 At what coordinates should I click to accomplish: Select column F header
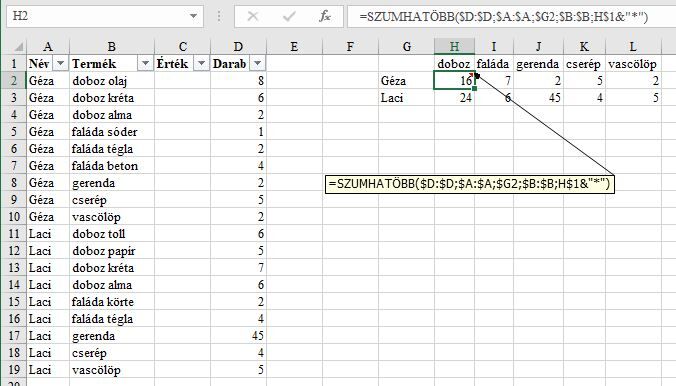(x=350, y=46)
